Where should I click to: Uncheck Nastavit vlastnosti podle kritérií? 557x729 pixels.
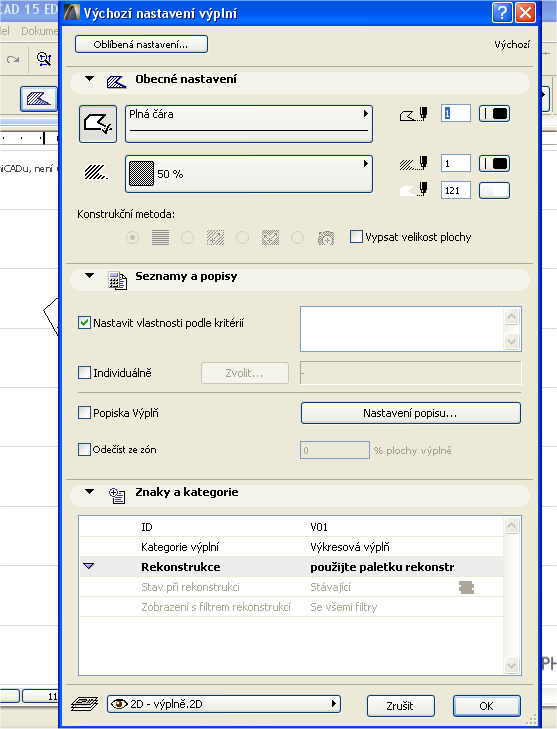pos(84,323)
